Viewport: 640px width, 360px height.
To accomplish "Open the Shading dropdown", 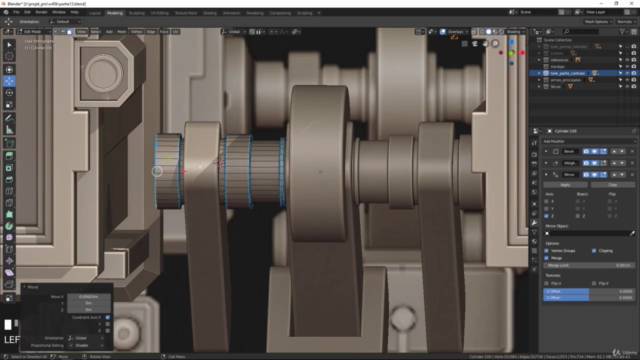I will click(516, 31).
